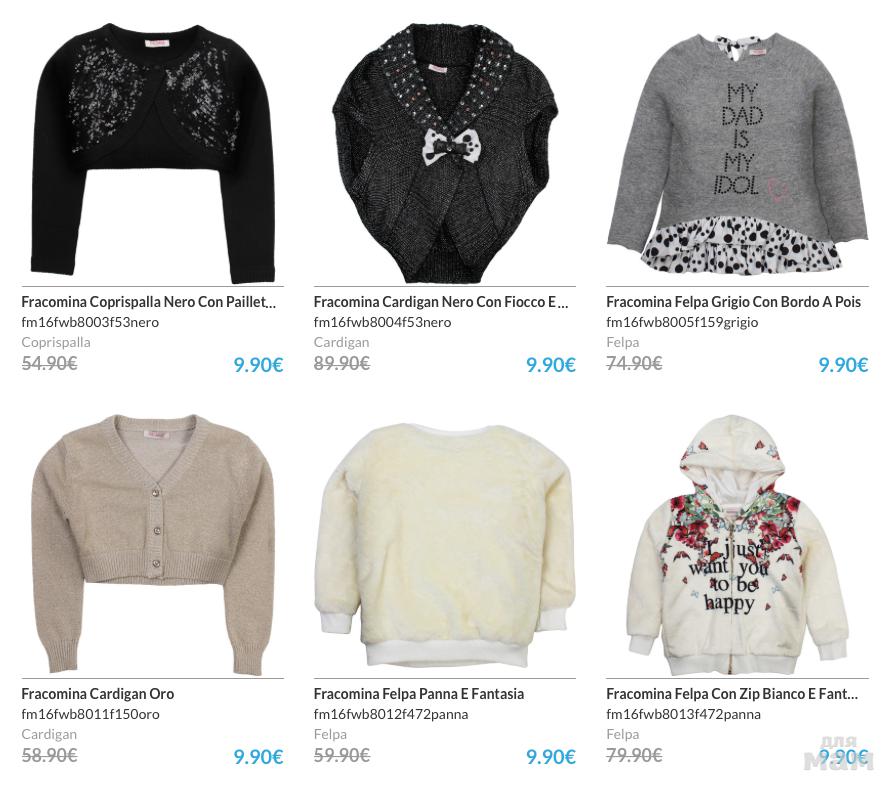Click the 9.90€ price on gold cardigan

click(x=259, y=757)
